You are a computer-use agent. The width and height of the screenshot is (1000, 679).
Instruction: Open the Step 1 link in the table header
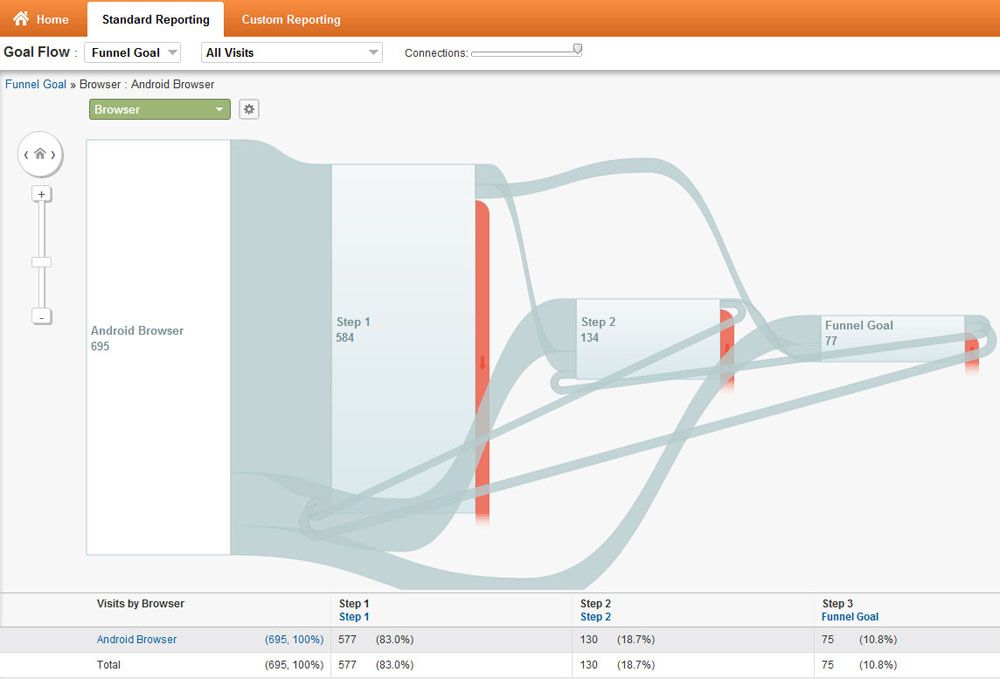[x=353, y=616]
